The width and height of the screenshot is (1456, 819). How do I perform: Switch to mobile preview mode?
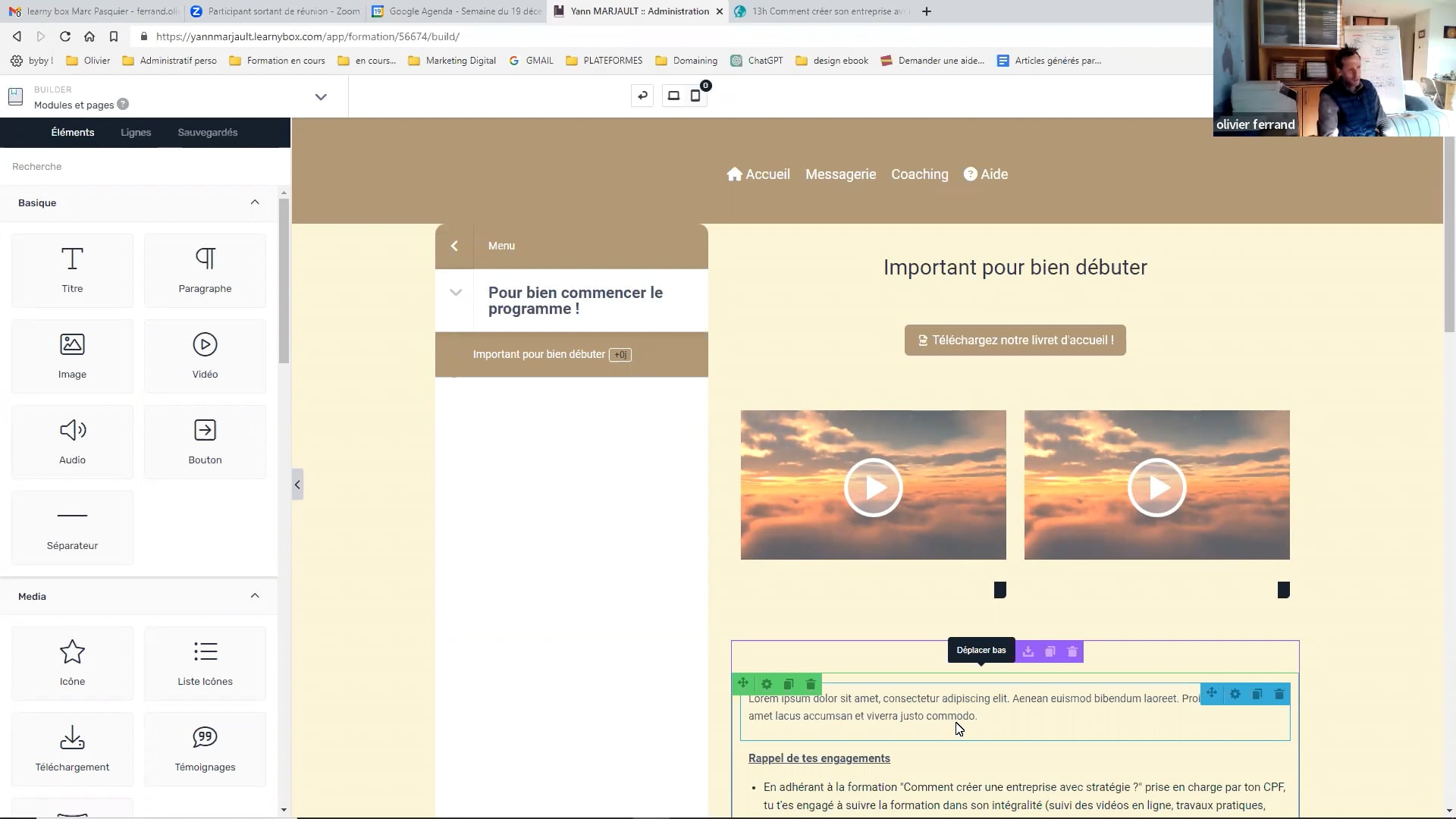pyautogui.click(x=695, y=96)
